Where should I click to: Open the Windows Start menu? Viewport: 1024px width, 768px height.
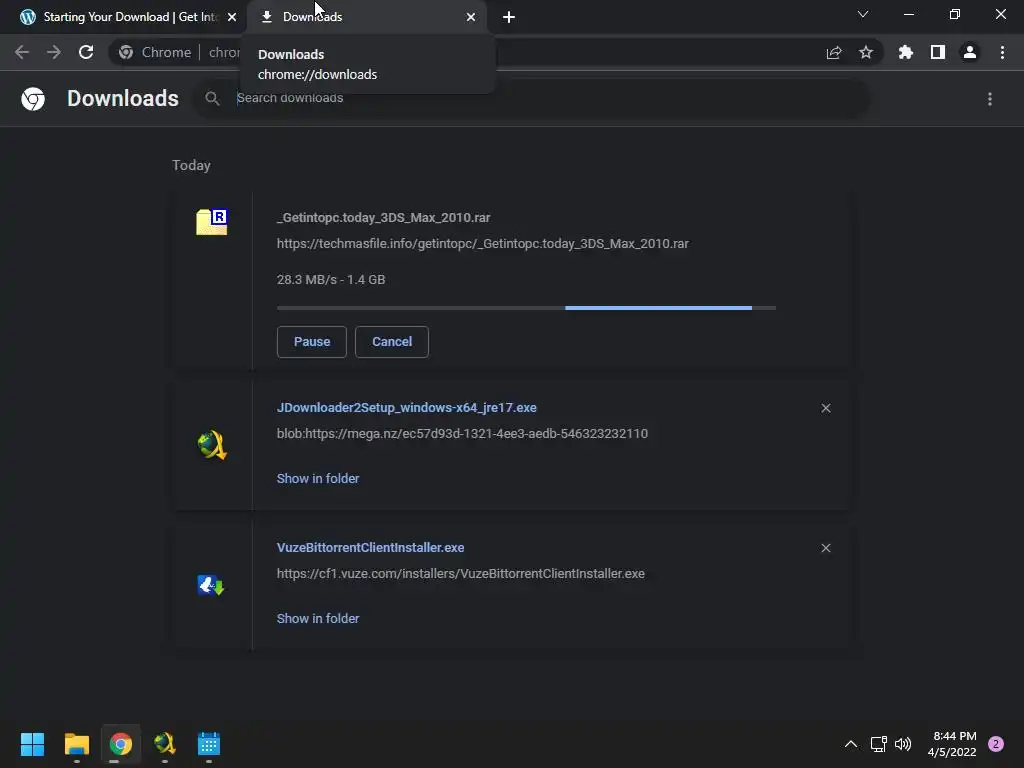pyautogui.click(x=32, y=744)
